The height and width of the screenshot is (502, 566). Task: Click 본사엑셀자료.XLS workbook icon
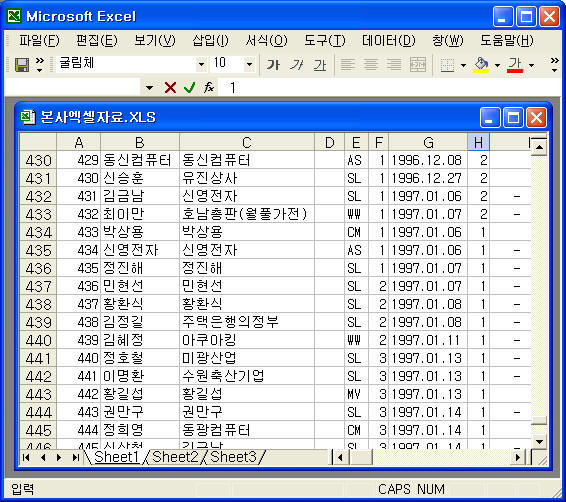coord(28,117)
